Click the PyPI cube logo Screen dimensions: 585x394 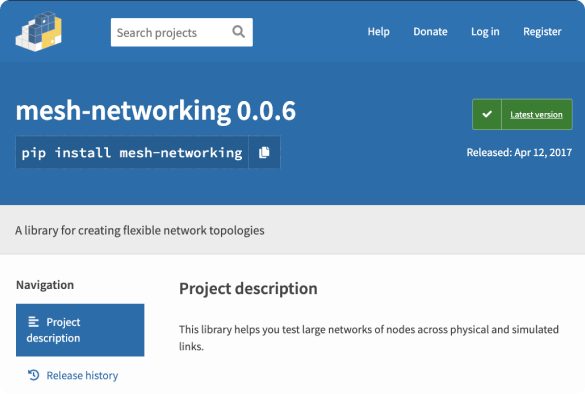click(x=38, y=31)
